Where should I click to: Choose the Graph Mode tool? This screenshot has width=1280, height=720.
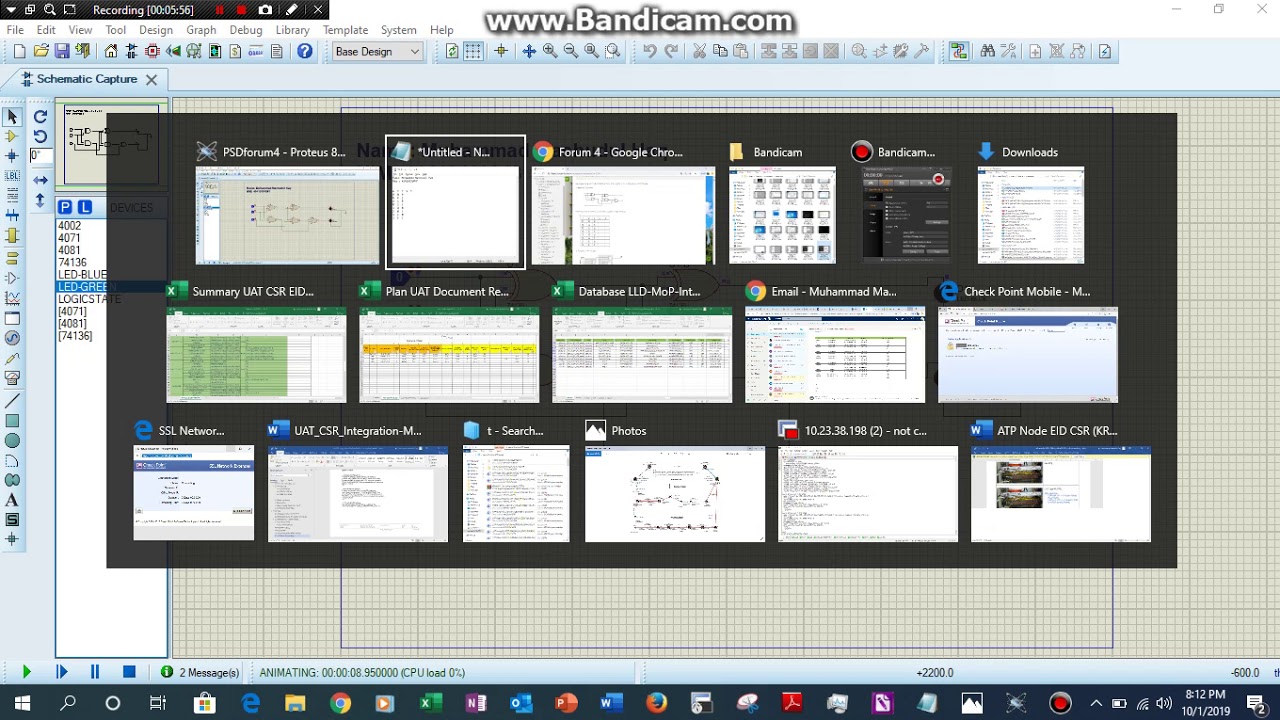tap(12, 298)
